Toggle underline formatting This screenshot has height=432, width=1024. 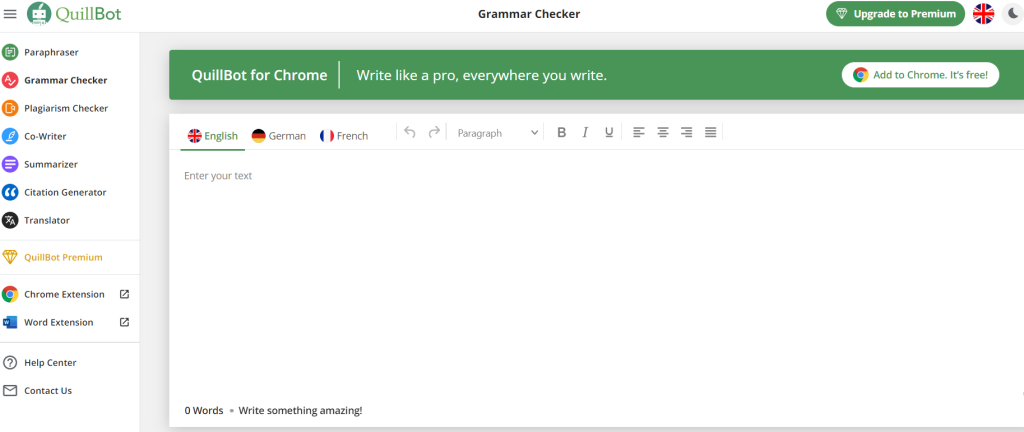[609, 133]
